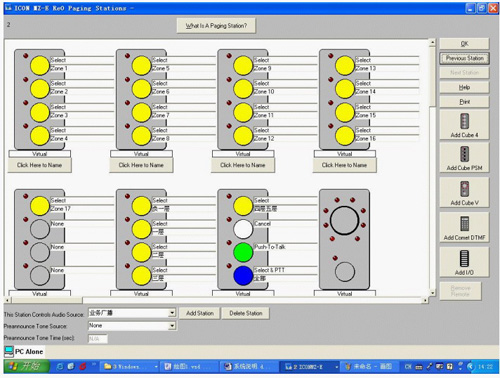Click Here to Name the first cube
500x378 pixels.
coord(39,165)
